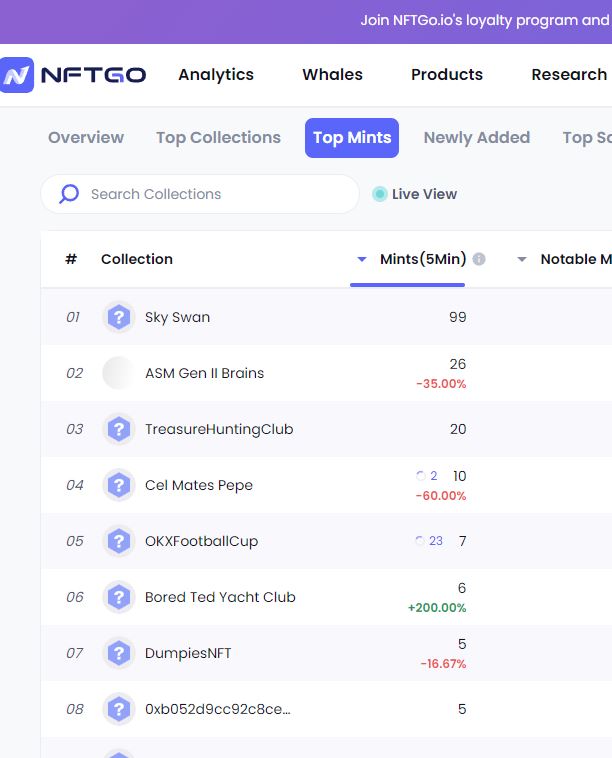Open the Whales menu
Viewport: 612px width, 758px height.
click(333, 74)
